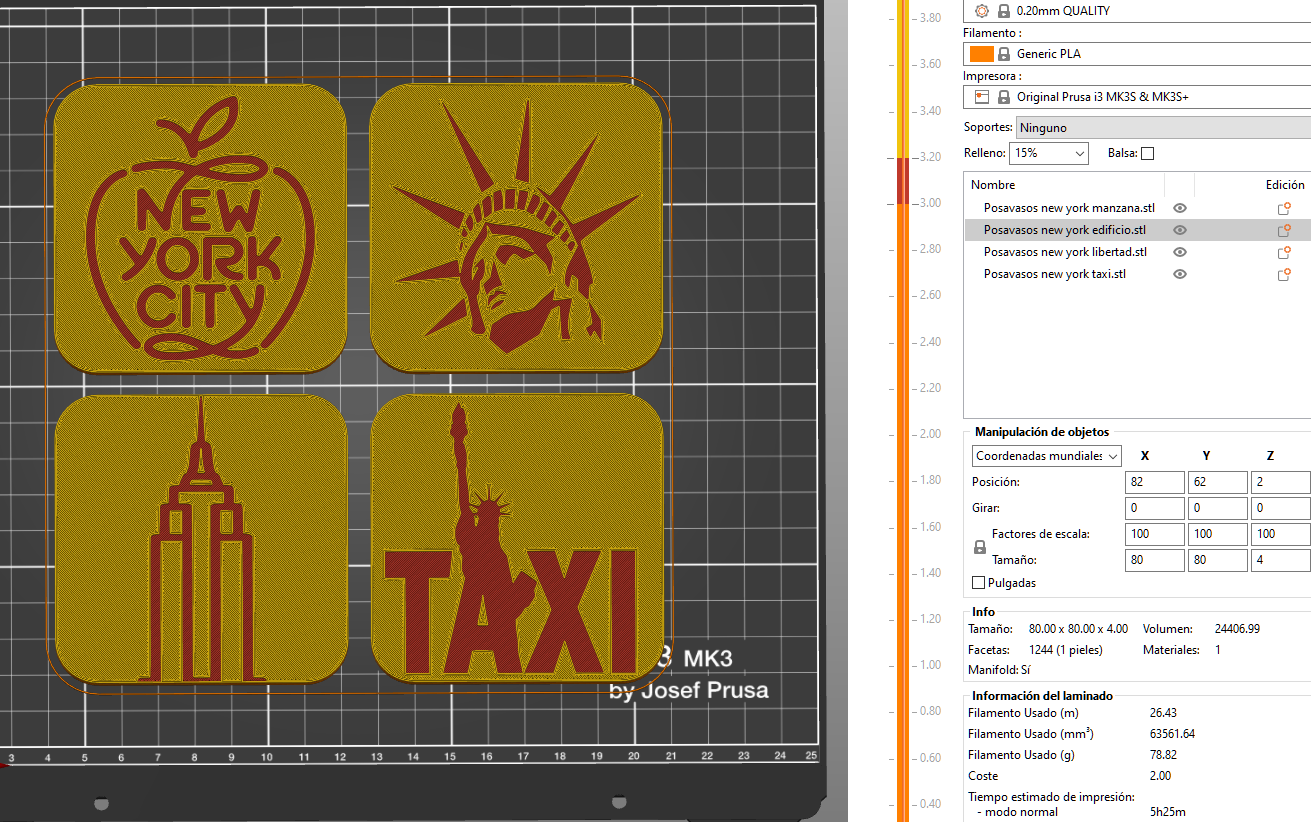Toggle the eye icon for taxi.stl
This screenshot has height=822, width=1311.
coord(1180,274)
